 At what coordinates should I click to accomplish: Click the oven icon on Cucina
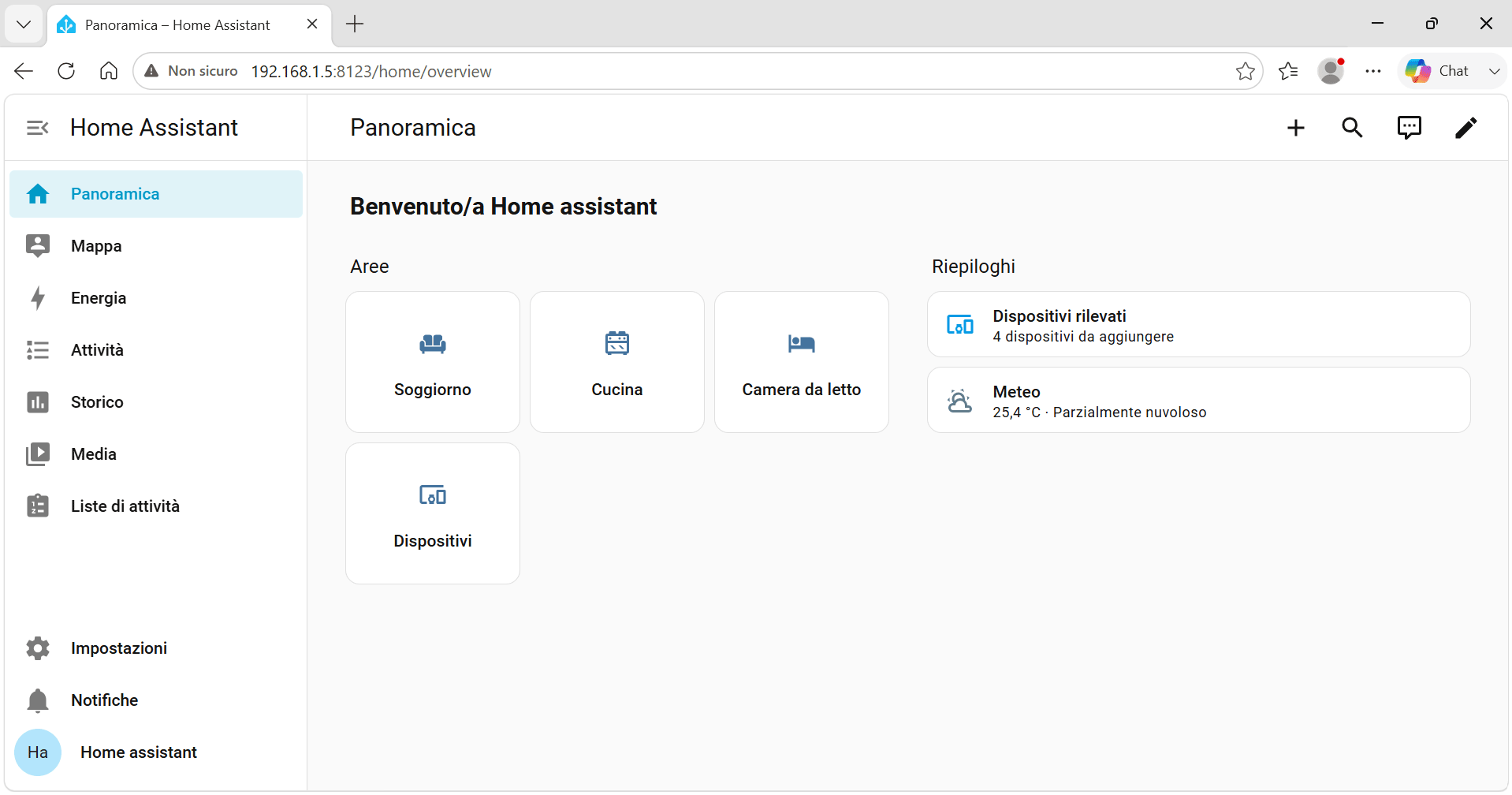coord(617,343)
